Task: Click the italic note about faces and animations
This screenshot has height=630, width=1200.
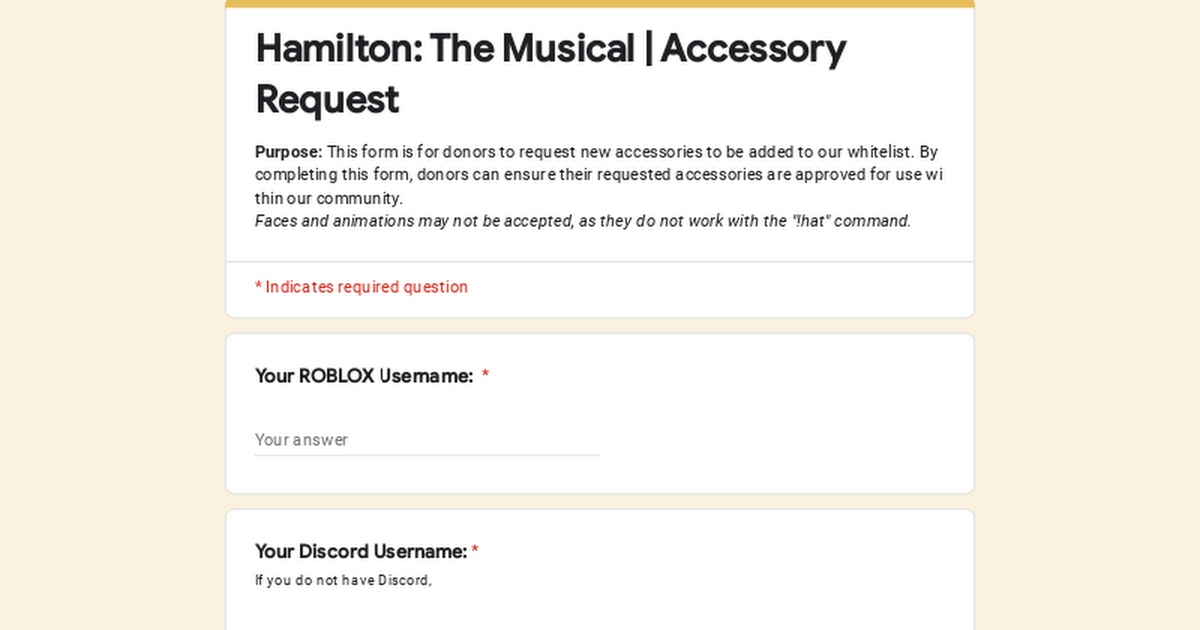Action: [583, 220]
